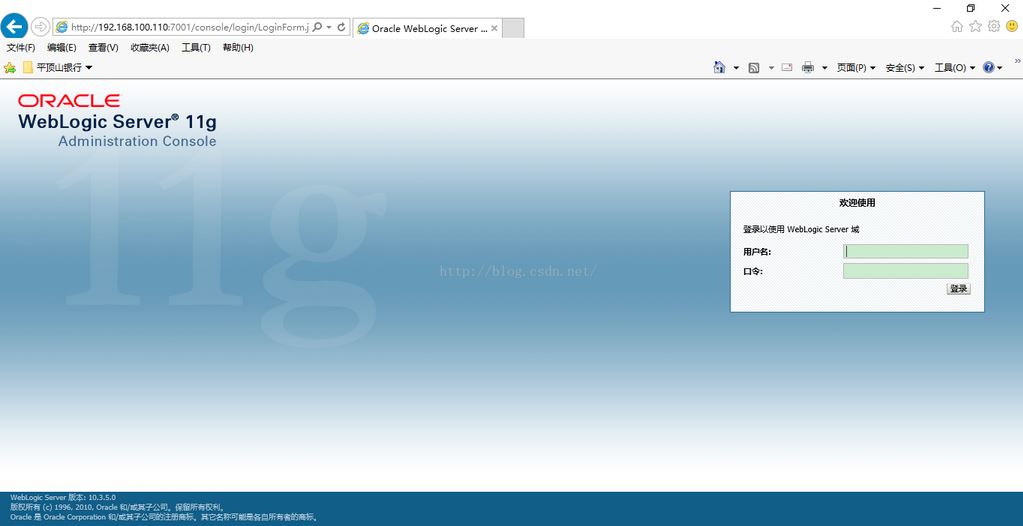The height and width of the screenshot is (526, 1023).
Task: Select the Oracle WebLogic Server tab
Action: (427, 28)
